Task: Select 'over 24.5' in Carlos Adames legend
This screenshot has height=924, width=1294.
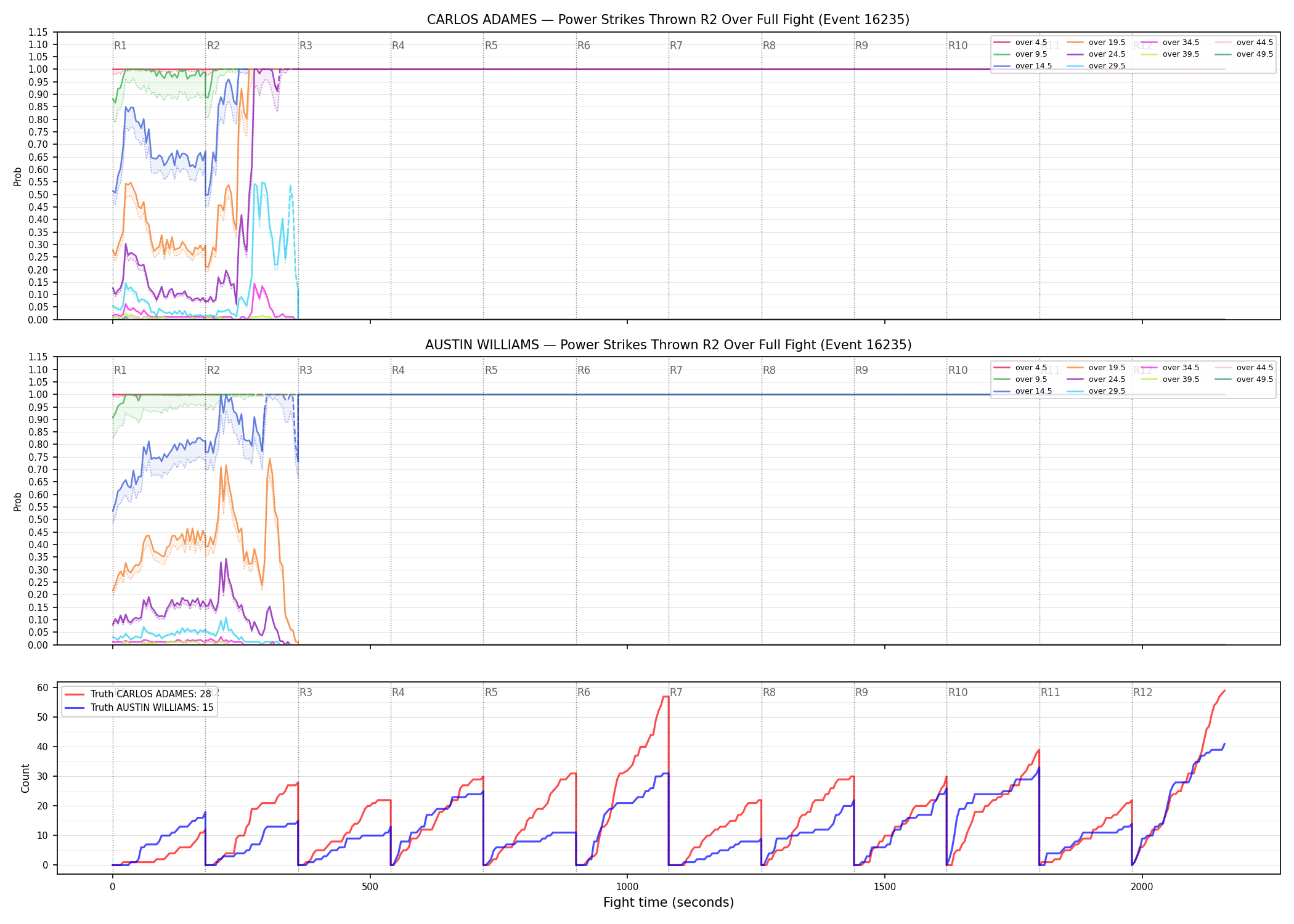Action: tap(1096, 54)
